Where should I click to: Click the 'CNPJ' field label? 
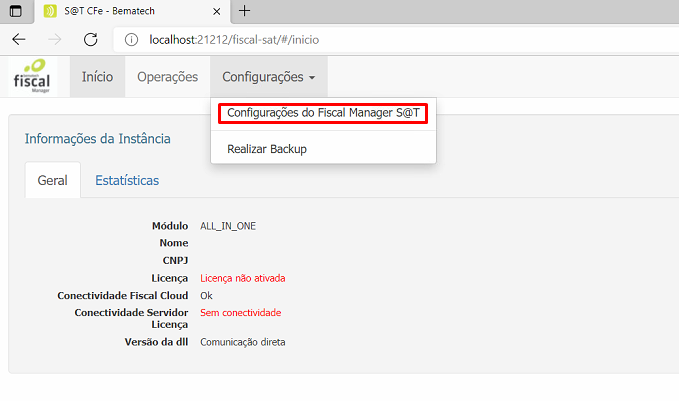pyautogui.click(x=175, y=260)
